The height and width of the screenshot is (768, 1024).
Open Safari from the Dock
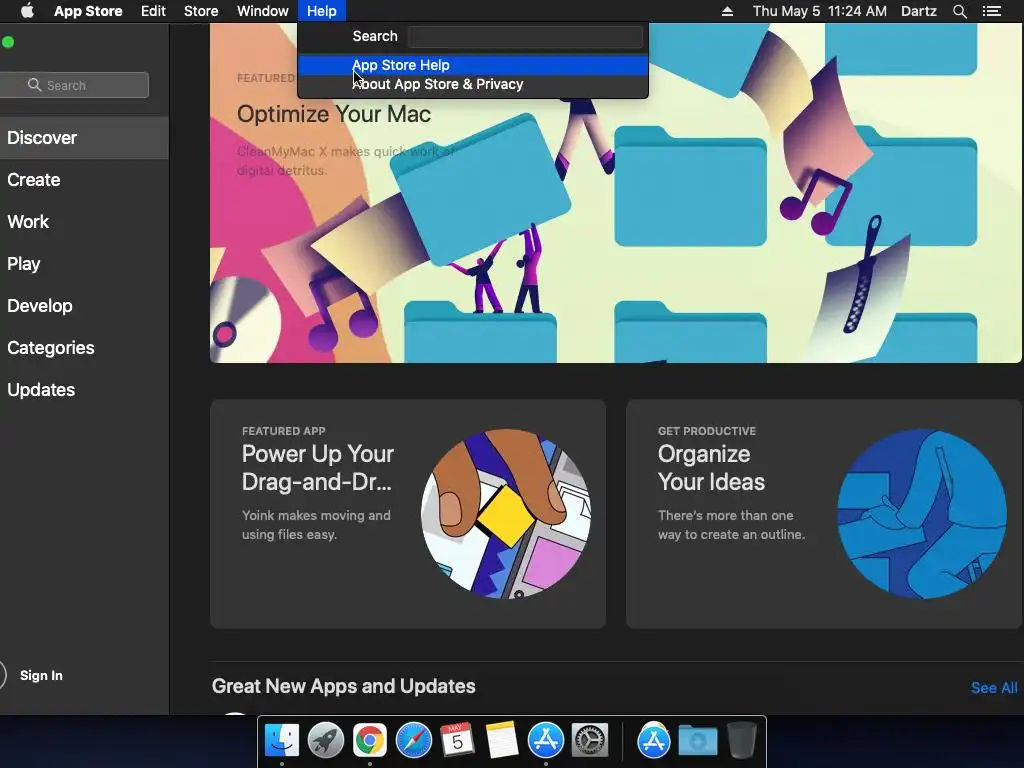point(413,741)
